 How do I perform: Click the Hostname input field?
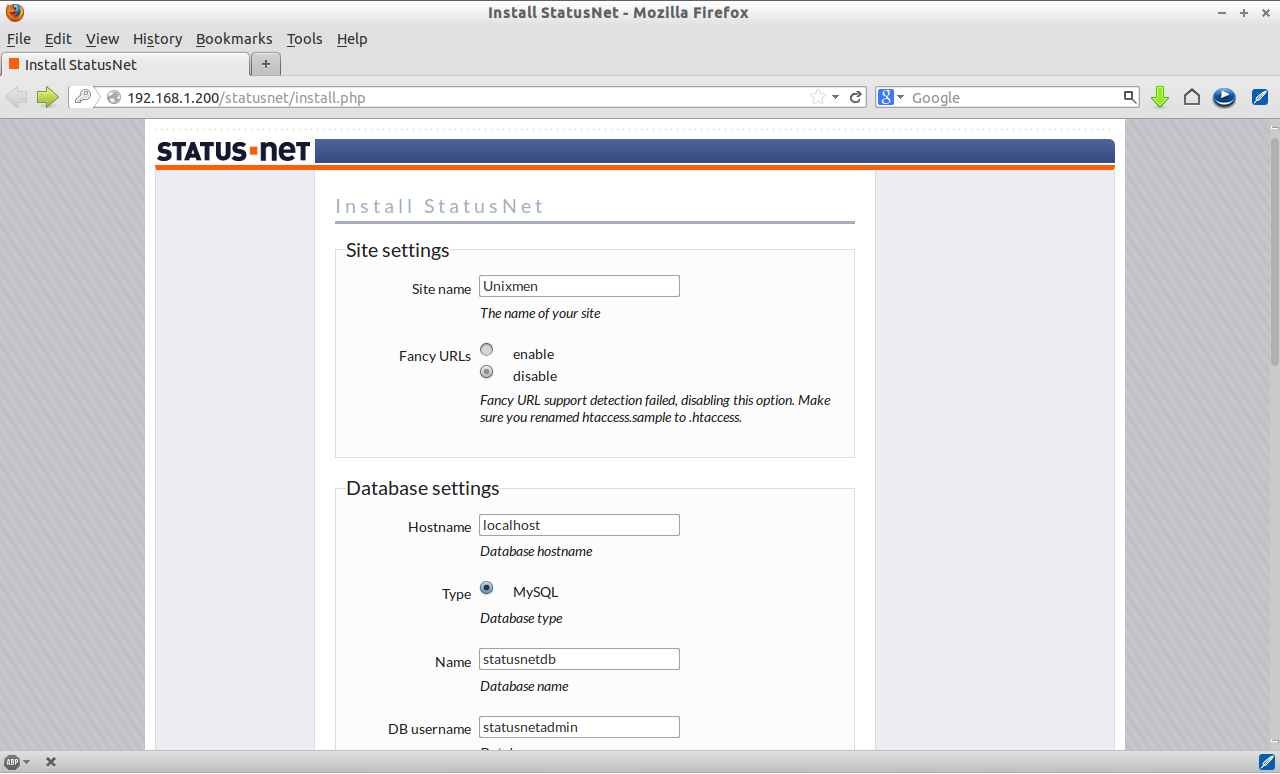[x=579, y=525]
